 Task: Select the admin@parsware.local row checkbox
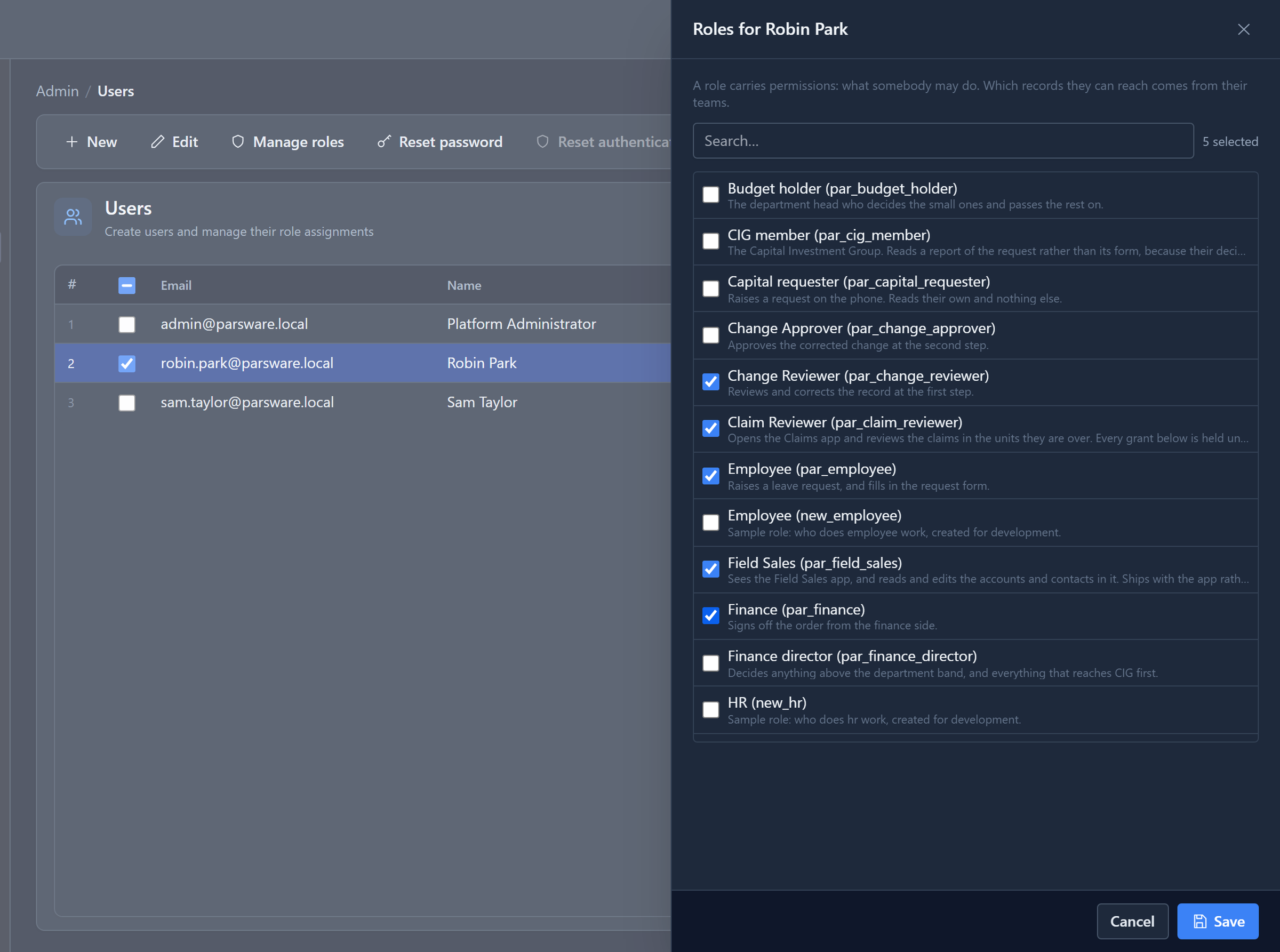point(127,324)
